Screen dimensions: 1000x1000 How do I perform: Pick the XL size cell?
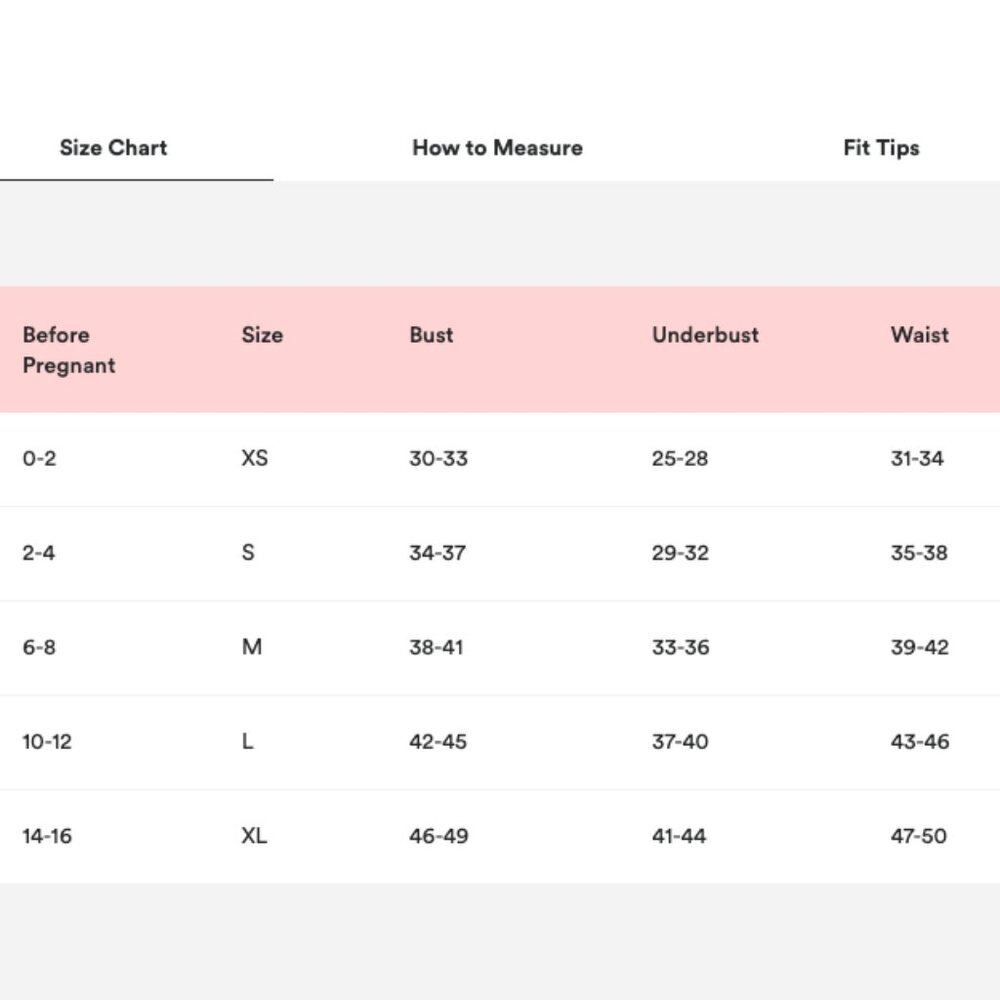[x=254, y=836]
